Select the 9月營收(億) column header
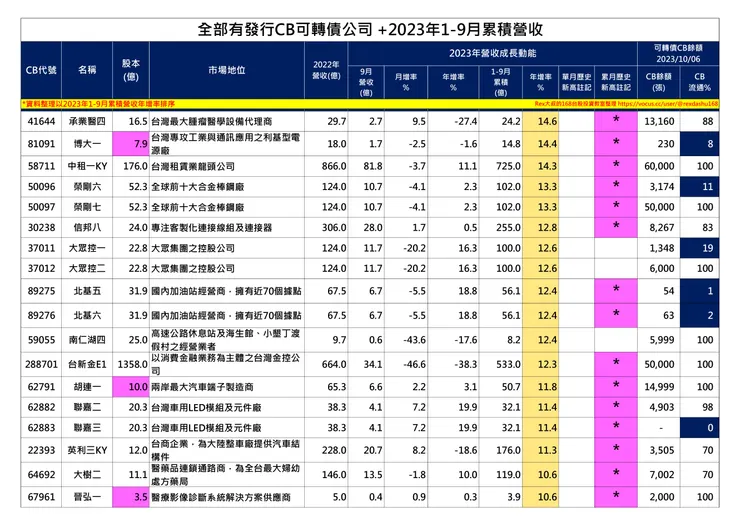 366,82
